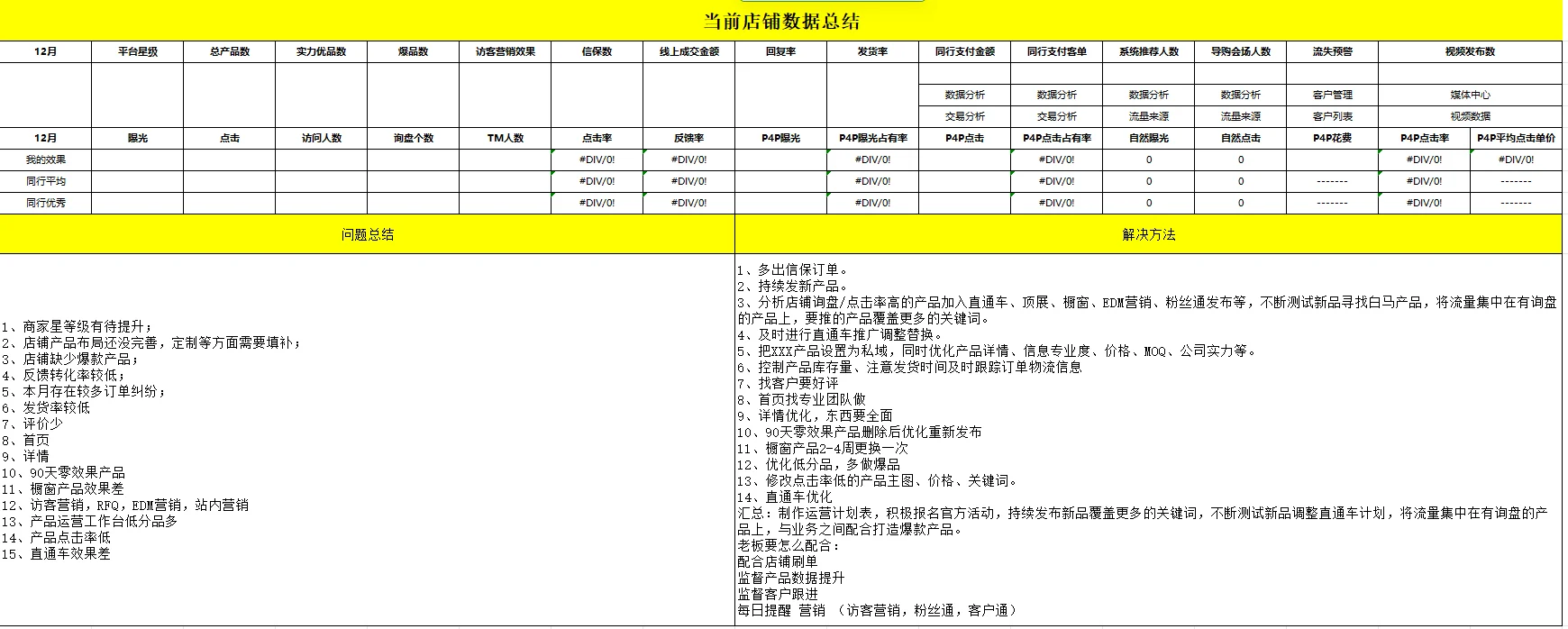
Task: Select the 总产品数 header cell
Action: coord(230,51)
